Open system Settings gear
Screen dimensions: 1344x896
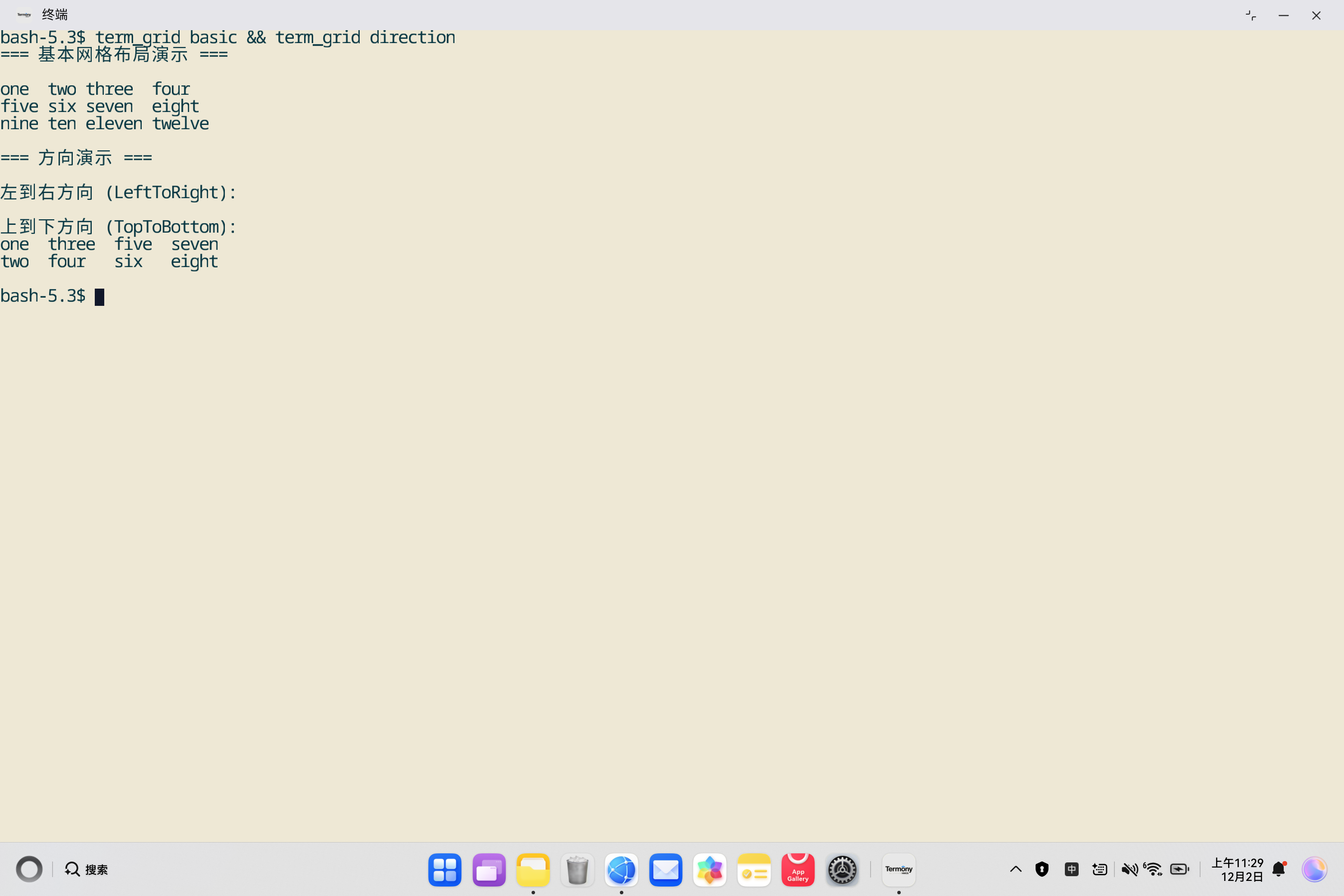(842, 869)
